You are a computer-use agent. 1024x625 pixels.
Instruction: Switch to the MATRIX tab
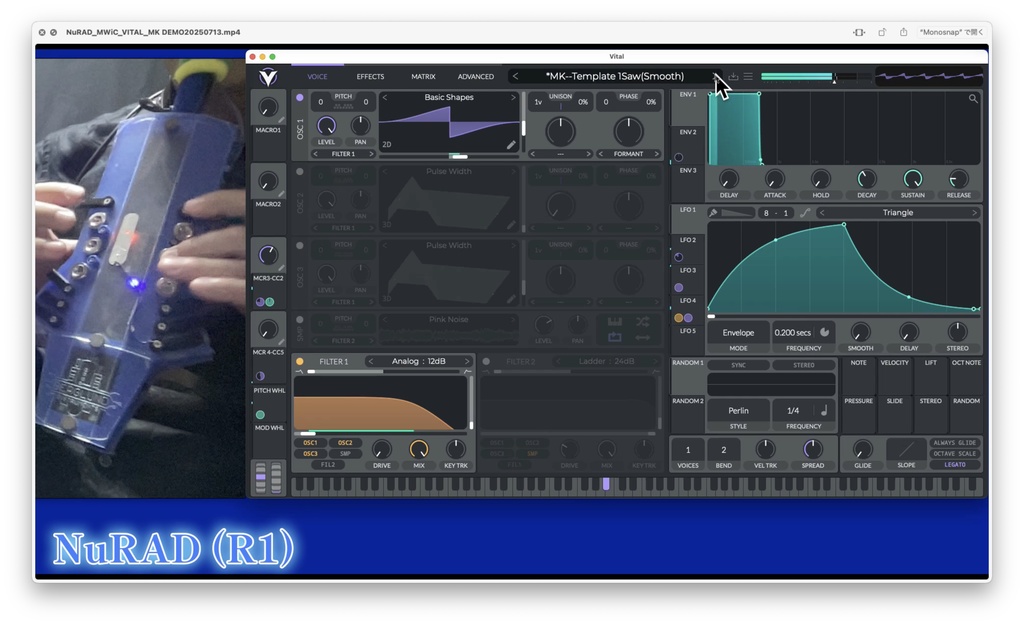click(423, 76)
